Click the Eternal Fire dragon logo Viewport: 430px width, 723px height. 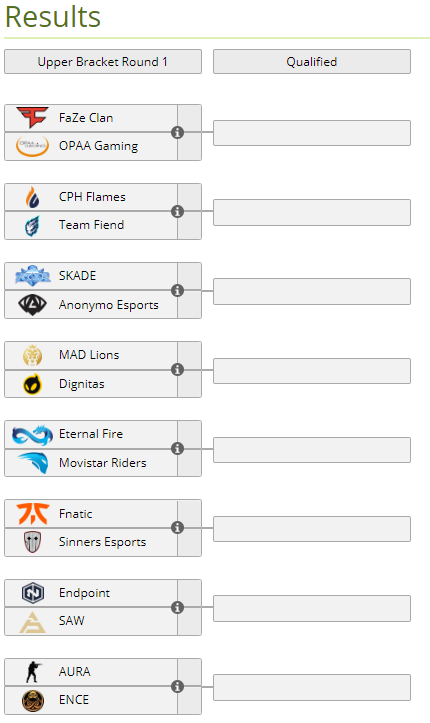point(32,434)
